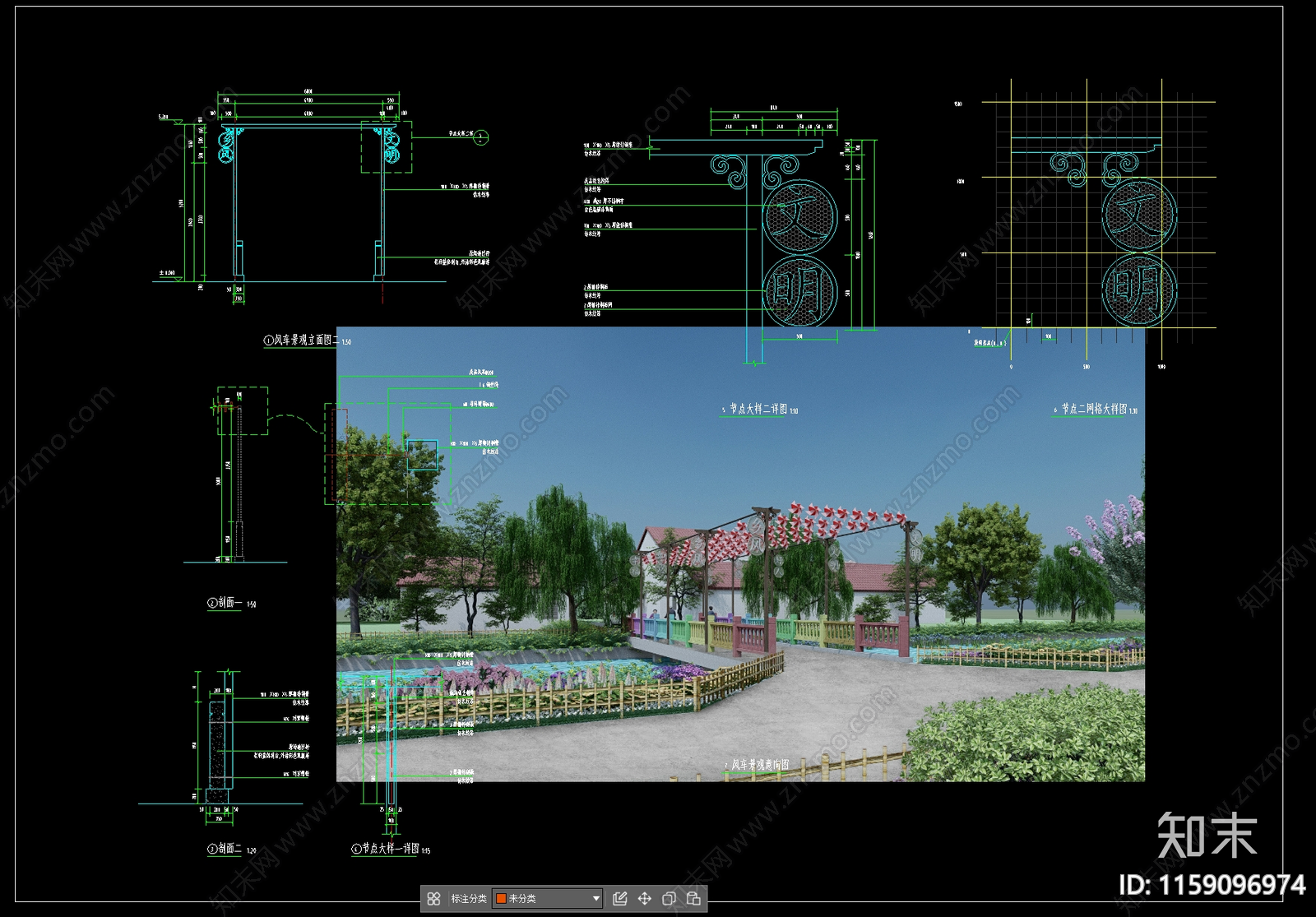Click the 节点二网格大样图 drawing title
The height and width of the screenshot is (917, 1316).
click(x=1094, y=409)
